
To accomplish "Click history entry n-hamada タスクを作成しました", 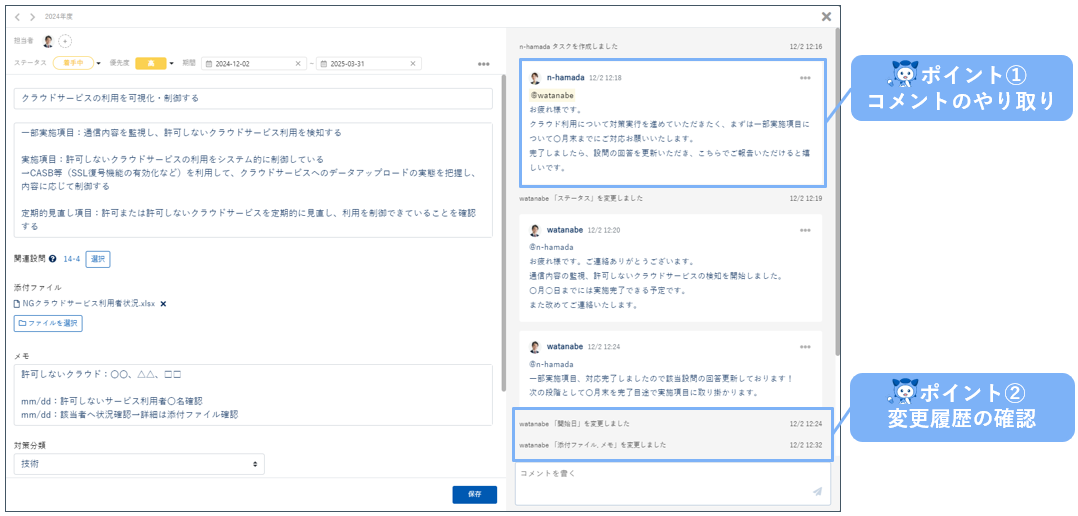I will pos(569,46).
